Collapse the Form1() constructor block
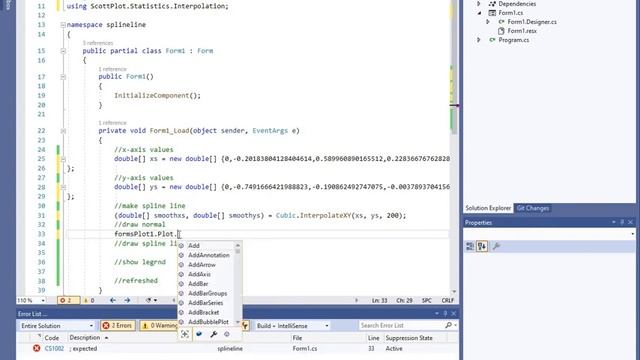The height and width of the screenshot is (360, 640). pyautogui.click(x=63, y=77)
